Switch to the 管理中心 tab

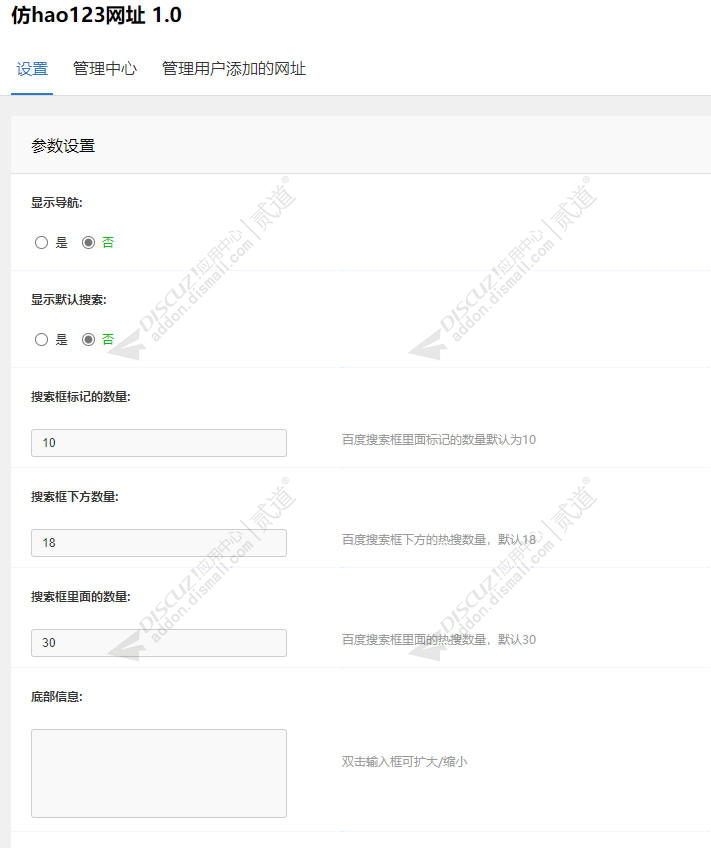(104, 69)
